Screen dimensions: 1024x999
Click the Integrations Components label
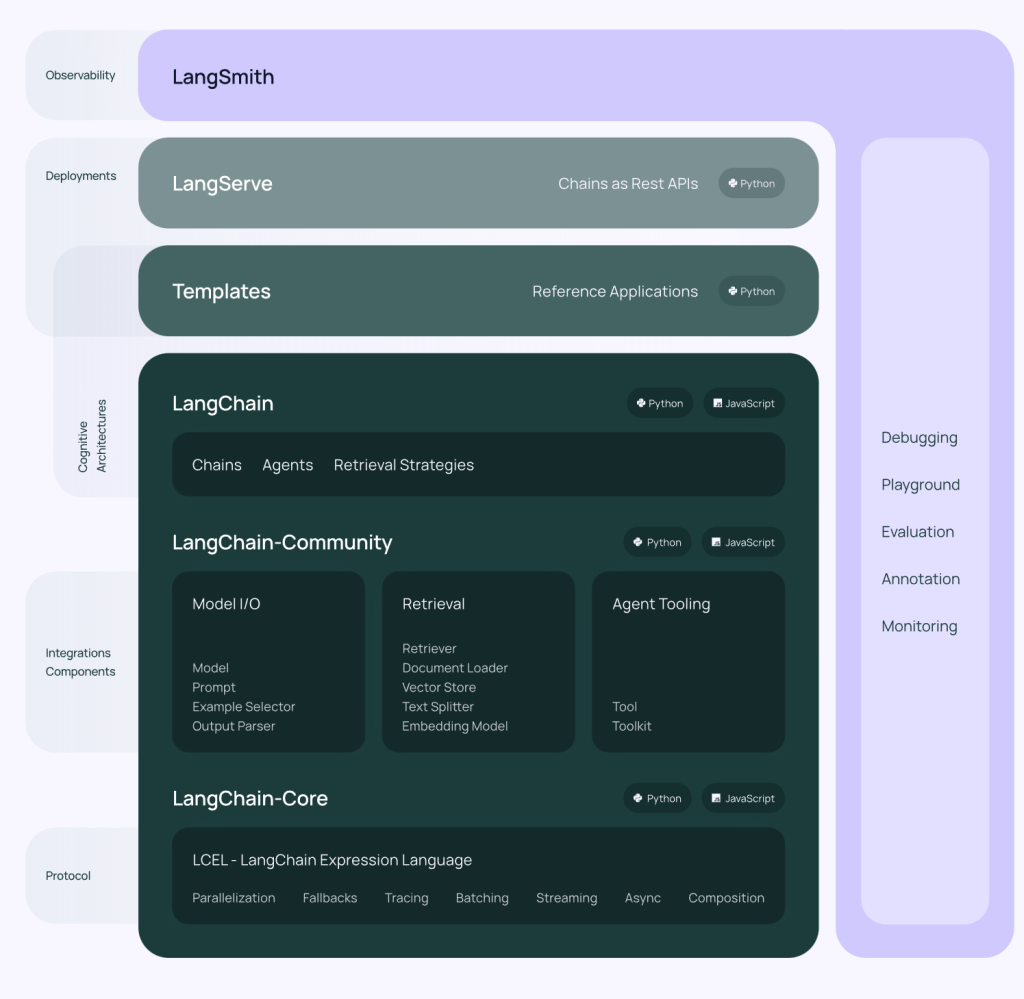pyautogui.click(x=80, y=662)
